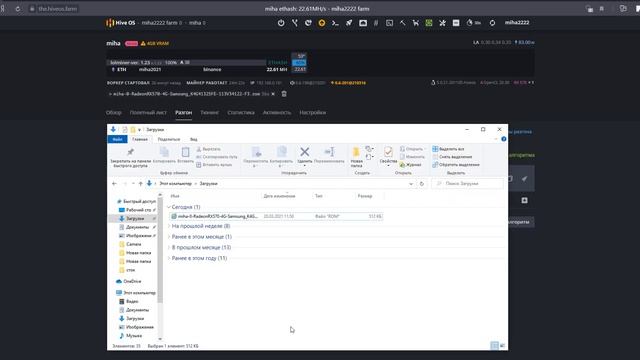The width and height of the screenshot is (640, 360).
Task: Click Вставить ярлык in the ribbon
Action: tap(214, 164)
